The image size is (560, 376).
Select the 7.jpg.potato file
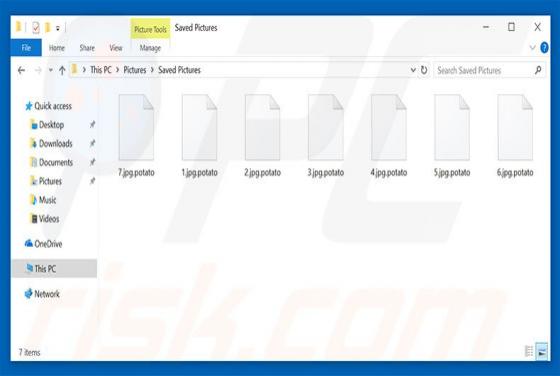point(136,136)
